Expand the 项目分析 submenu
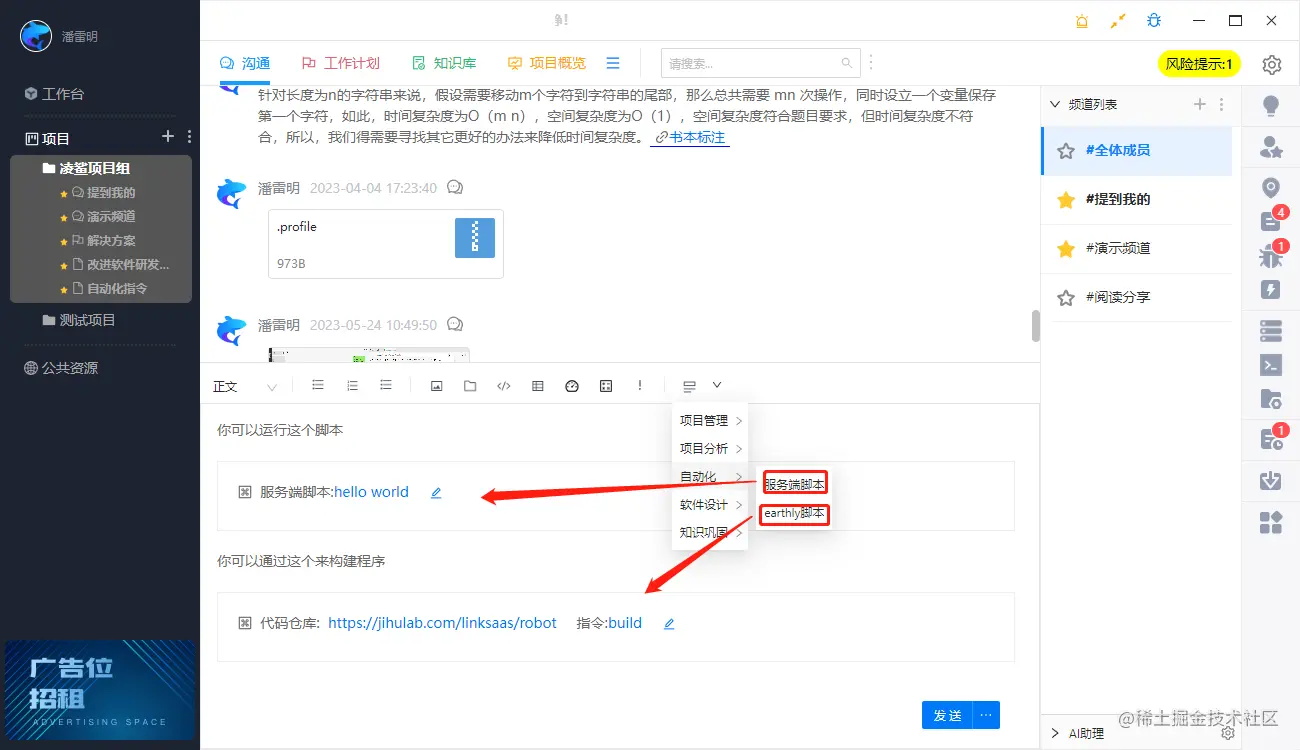 click(710, 449)
